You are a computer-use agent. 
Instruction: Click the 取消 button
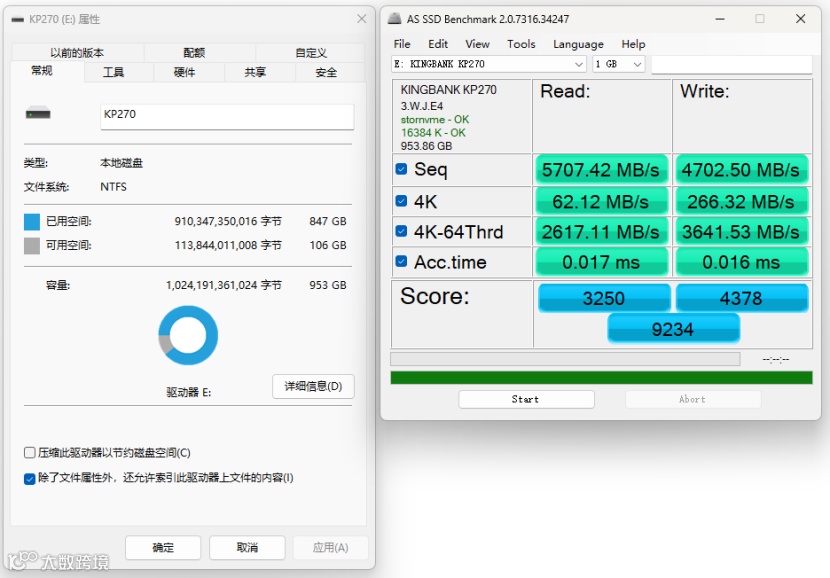coord(247,547)
